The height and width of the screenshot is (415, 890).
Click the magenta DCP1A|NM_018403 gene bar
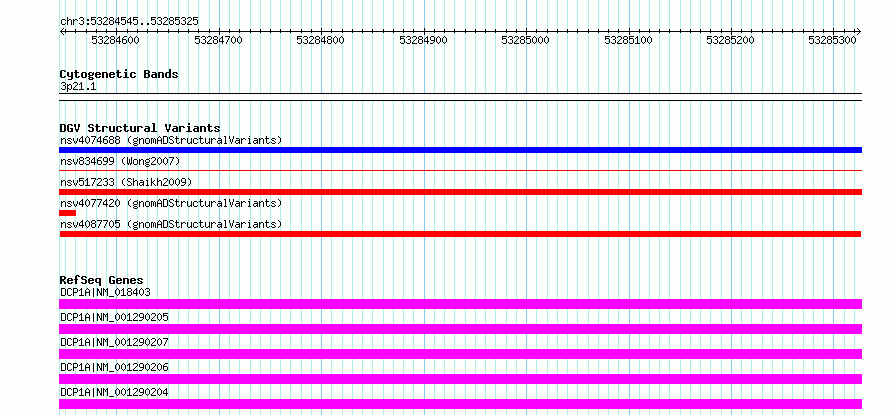(460, 304)
